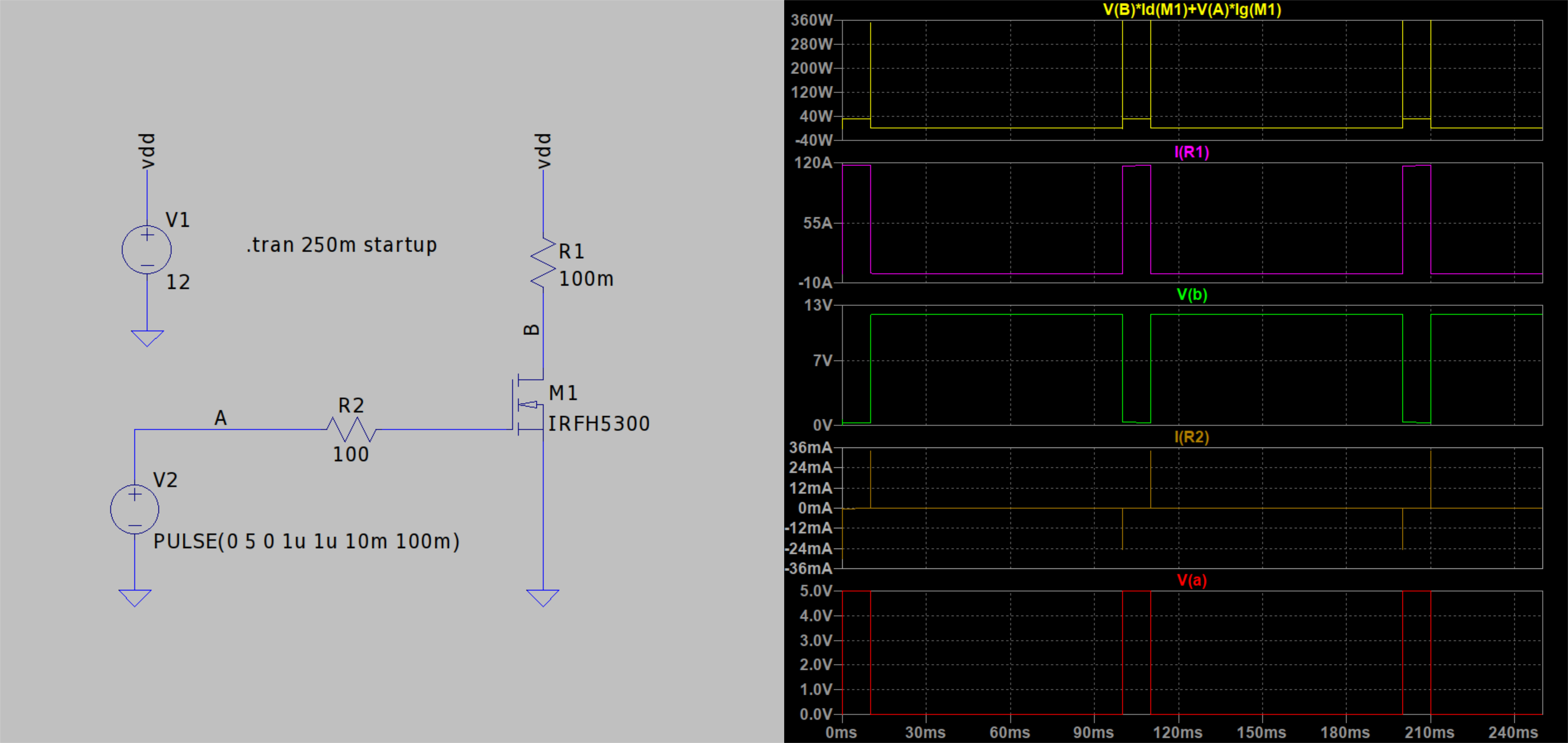
Task: Click the 240ms time axis label
Action: pyautogui.click(x=1513, y=732)
